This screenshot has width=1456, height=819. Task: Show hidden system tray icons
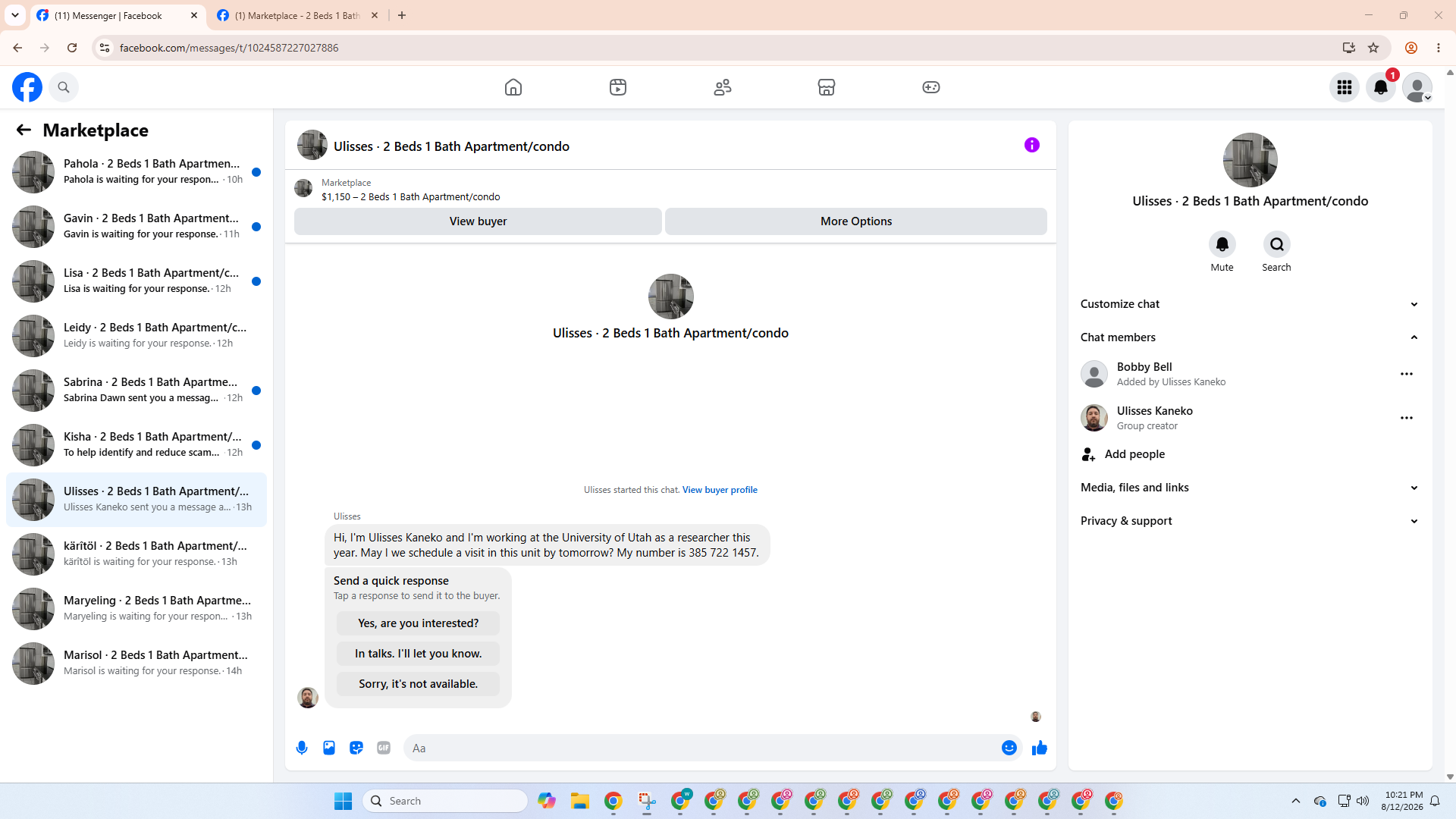tap(1296, 801)
